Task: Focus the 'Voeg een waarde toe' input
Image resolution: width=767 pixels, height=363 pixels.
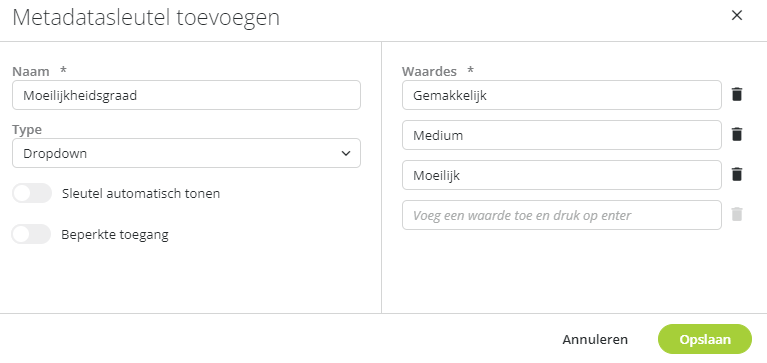Action: tap(562, 215)
